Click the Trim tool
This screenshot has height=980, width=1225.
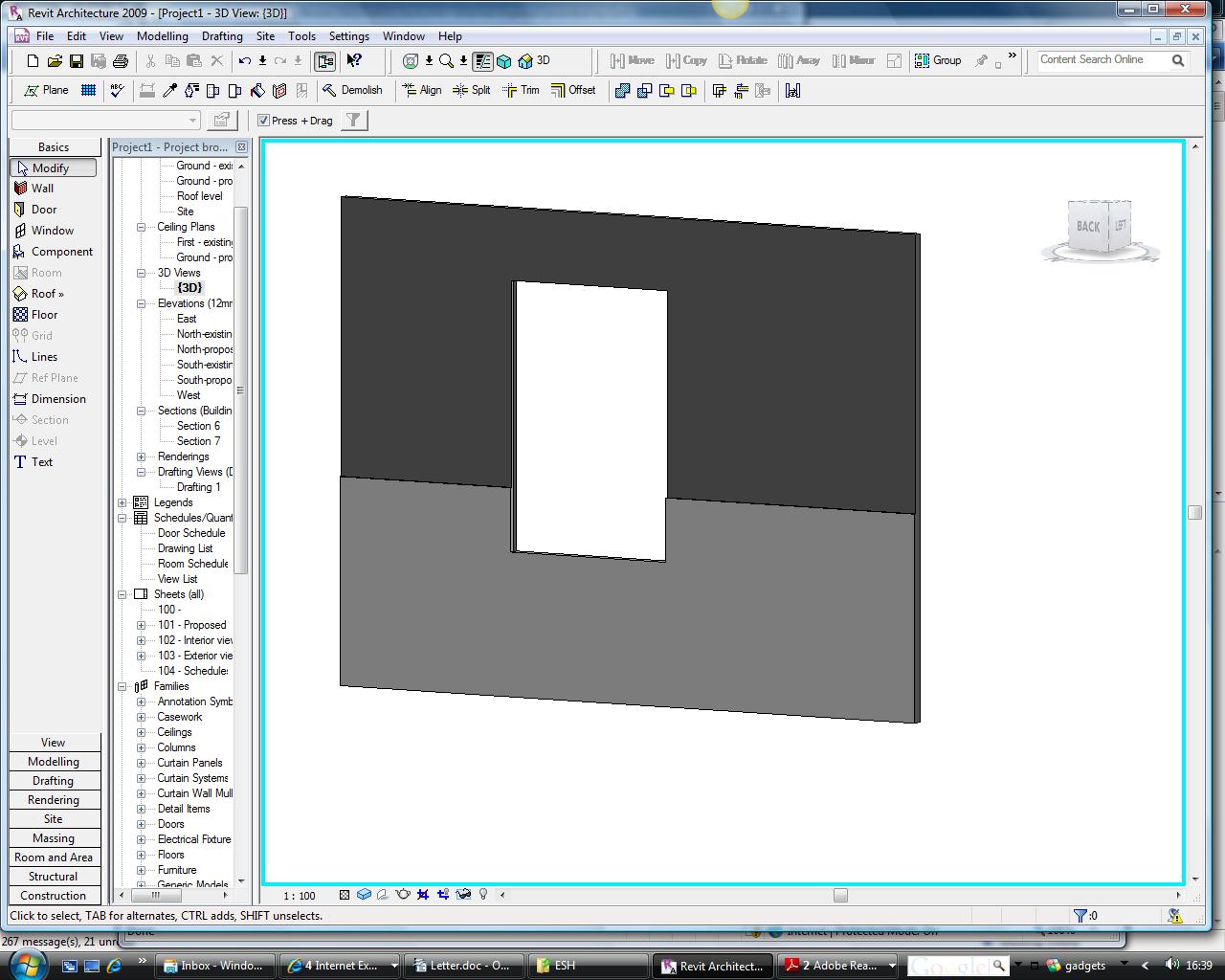click(x=521, y=90)
